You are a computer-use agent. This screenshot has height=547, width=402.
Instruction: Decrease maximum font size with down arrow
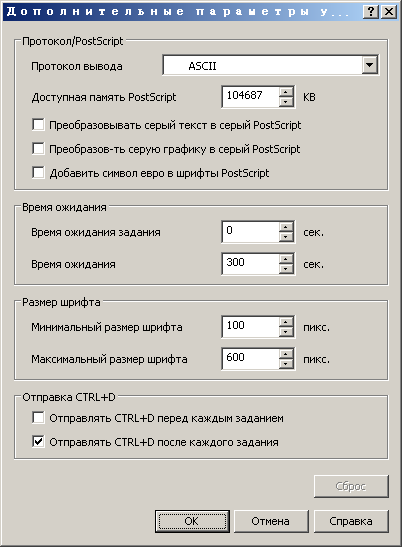tap(286, 364)
